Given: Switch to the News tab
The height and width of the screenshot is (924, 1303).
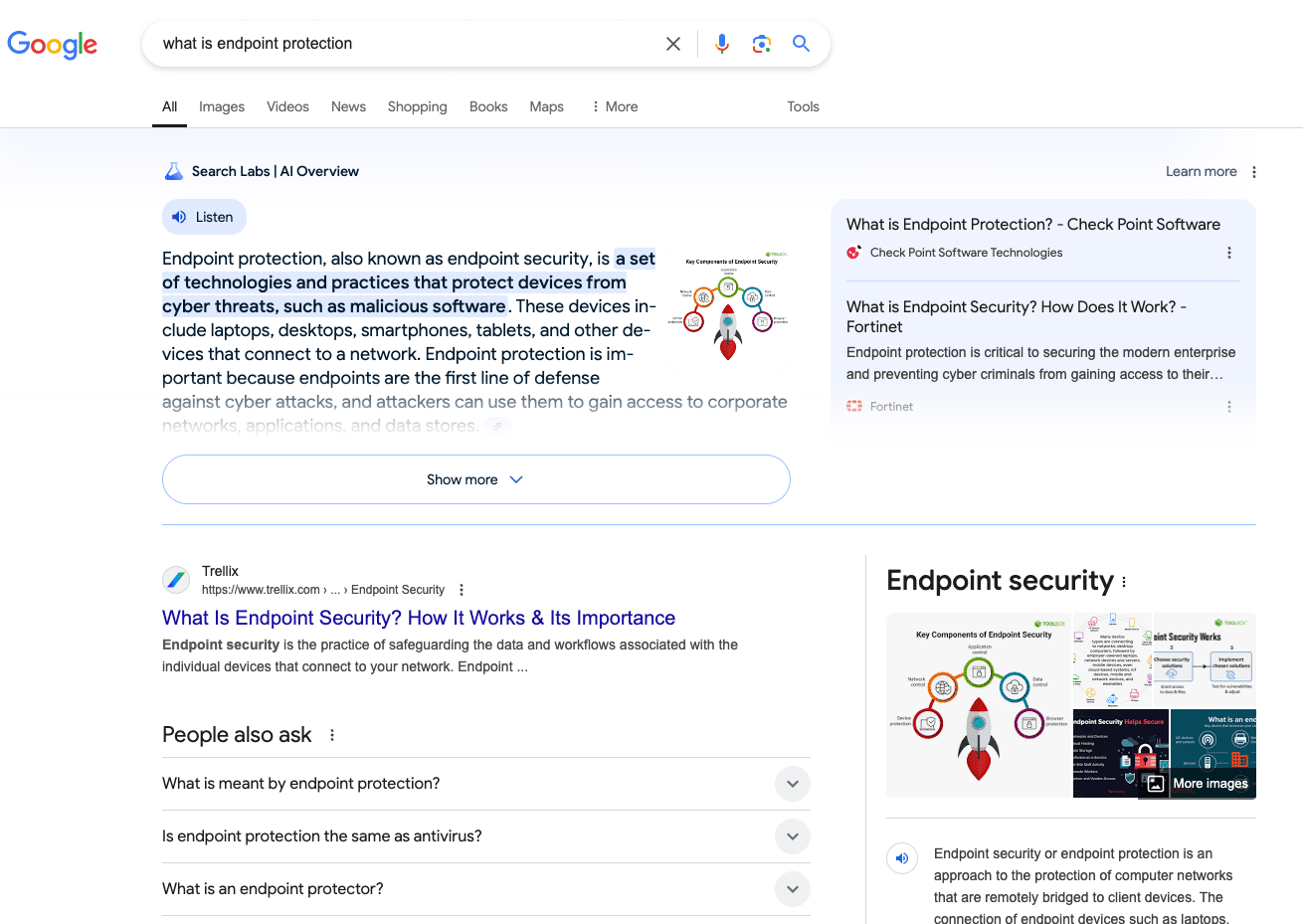Looking at the screenshot, I should point(348,106).
